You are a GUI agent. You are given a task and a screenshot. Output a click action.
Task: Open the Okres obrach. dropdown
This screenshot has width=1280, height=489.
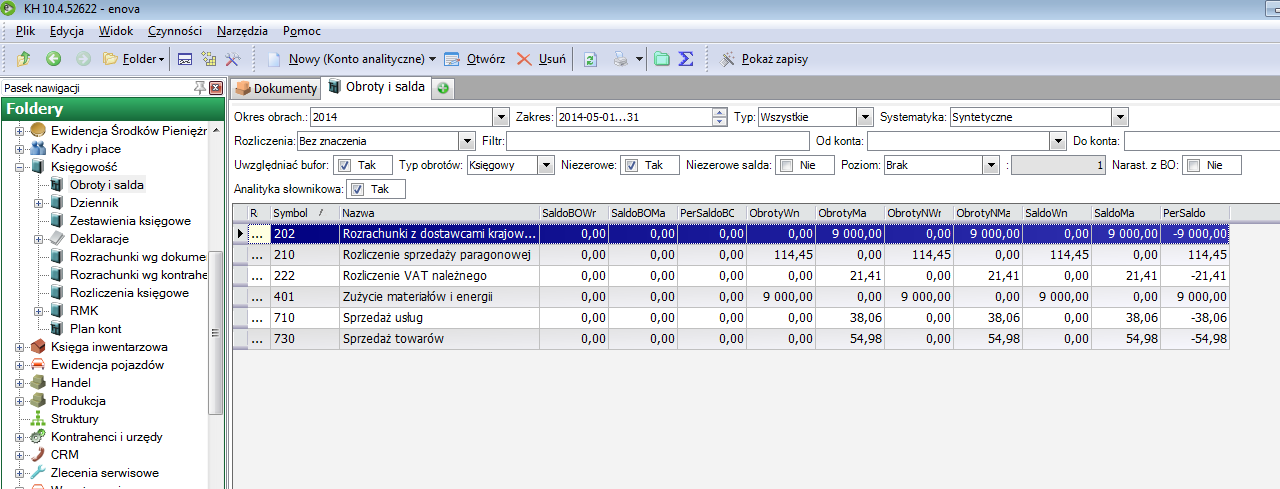coord(501,117)
